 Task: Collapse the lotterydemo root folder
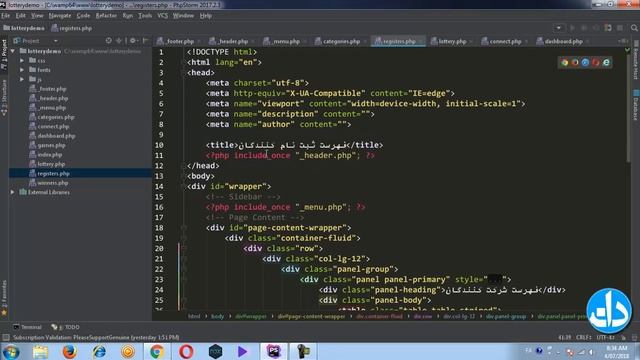[x=13, y=51]
